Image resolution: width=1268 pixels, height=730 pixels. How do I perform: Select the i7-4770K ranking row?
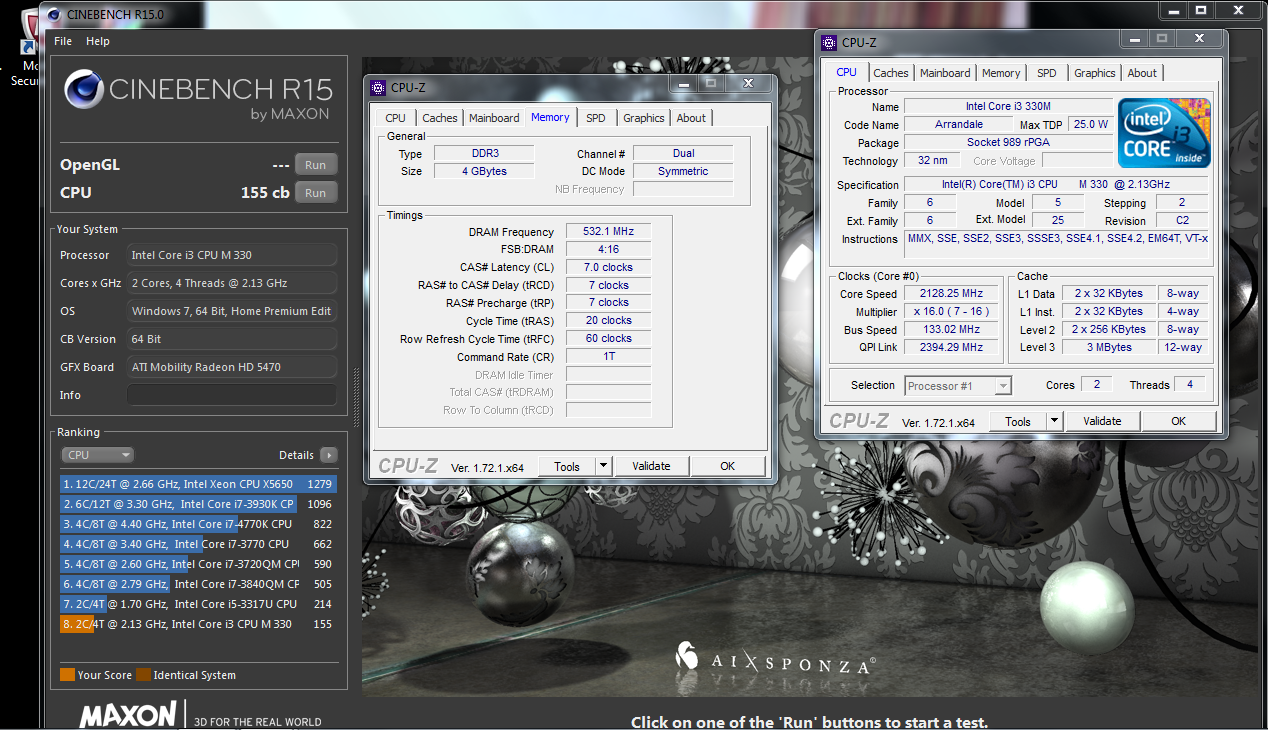tap(198, 524)
